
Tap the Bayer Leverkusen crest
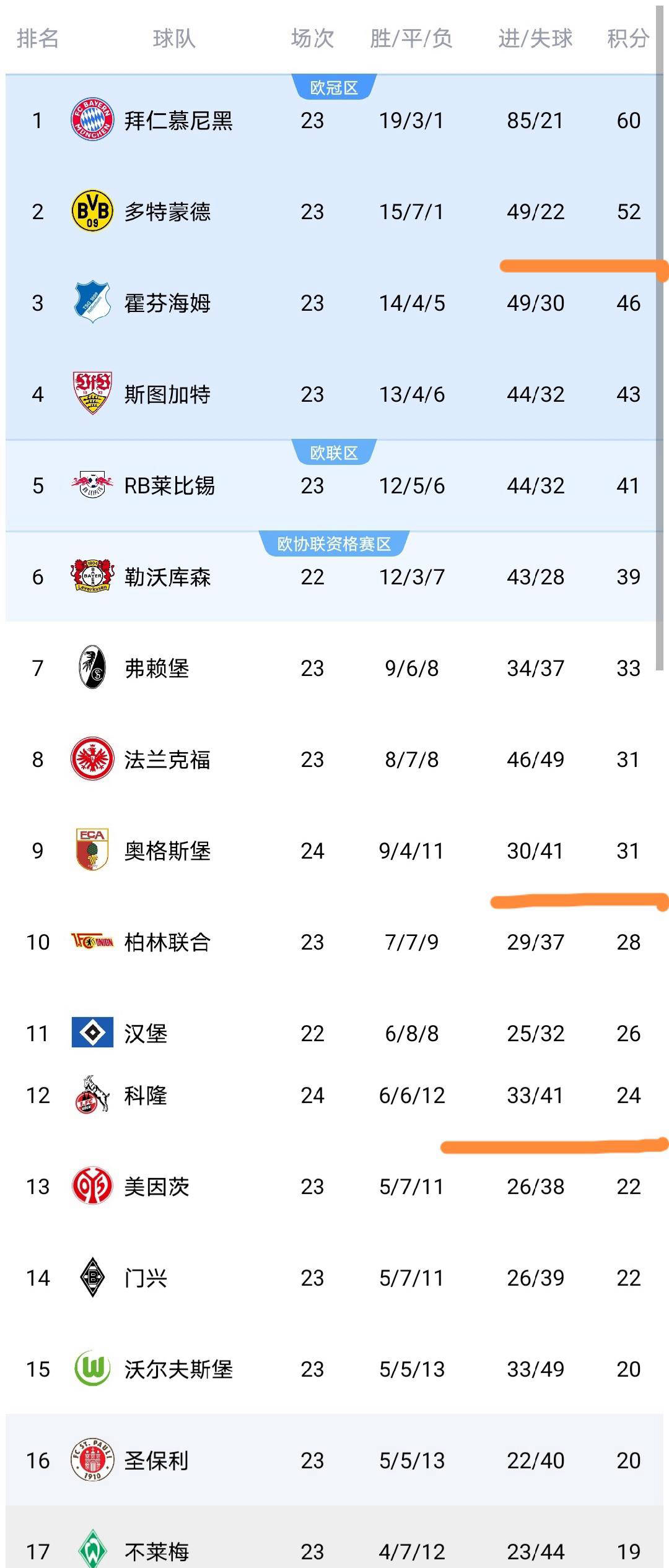click(x=92, y=576)
